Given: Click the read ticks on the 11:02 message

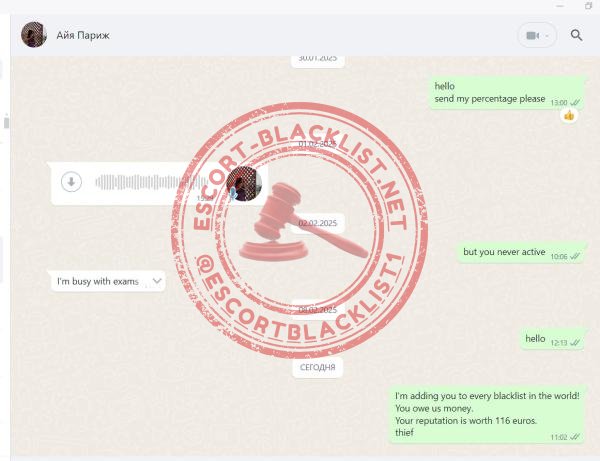Looking at the screenshot, I should click(x=575, y=437).
